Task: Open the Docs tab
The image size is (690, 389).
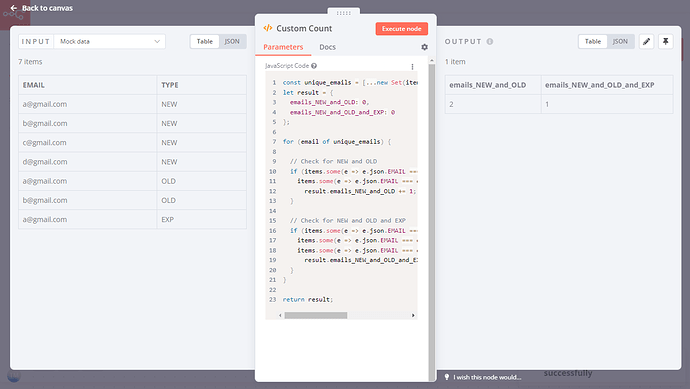Action: [327, 47]
